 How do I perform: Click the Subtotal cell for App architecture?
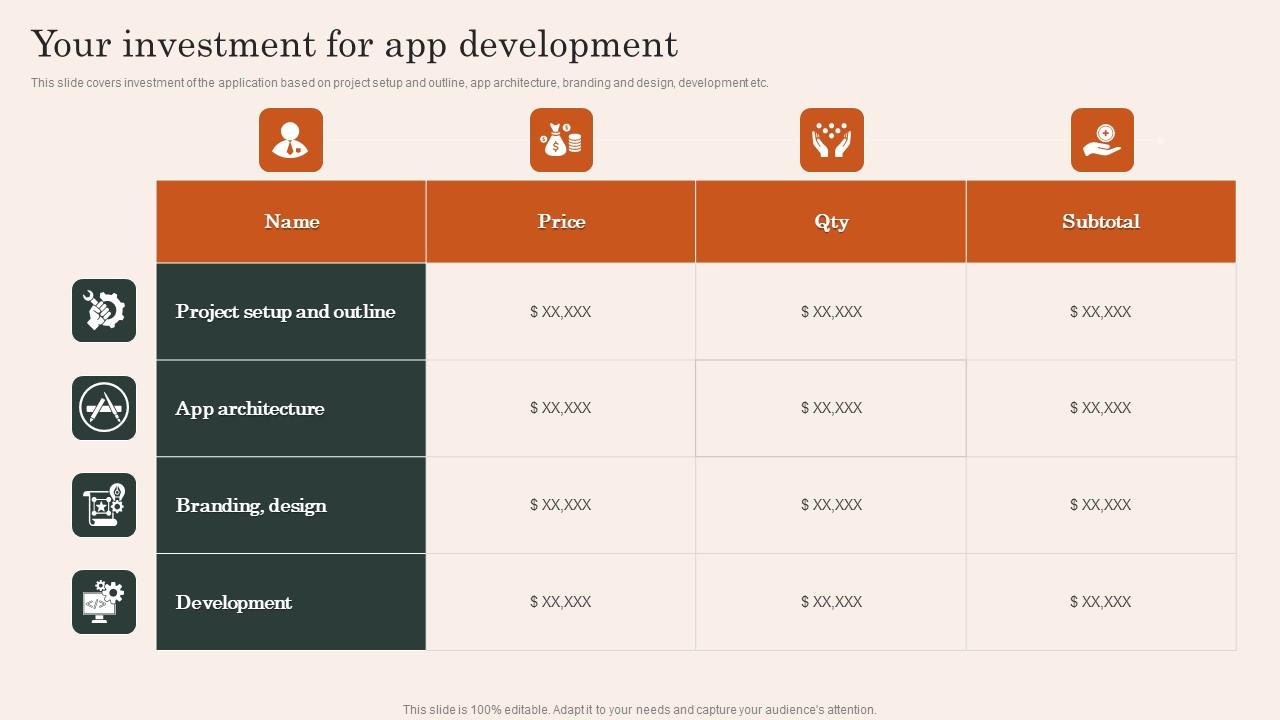coord(1101,409)
